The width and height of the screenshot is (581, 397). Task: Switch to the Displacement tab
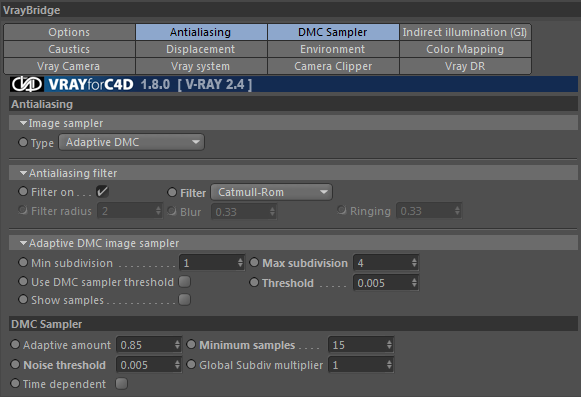(201, 49)
